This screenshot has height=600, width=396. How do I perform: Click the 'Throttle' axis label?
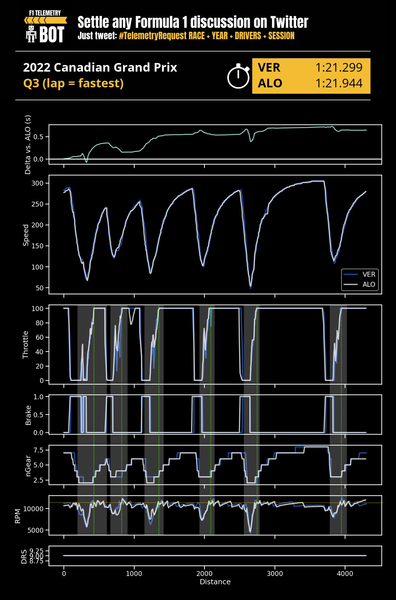click(x=26, y=344)
